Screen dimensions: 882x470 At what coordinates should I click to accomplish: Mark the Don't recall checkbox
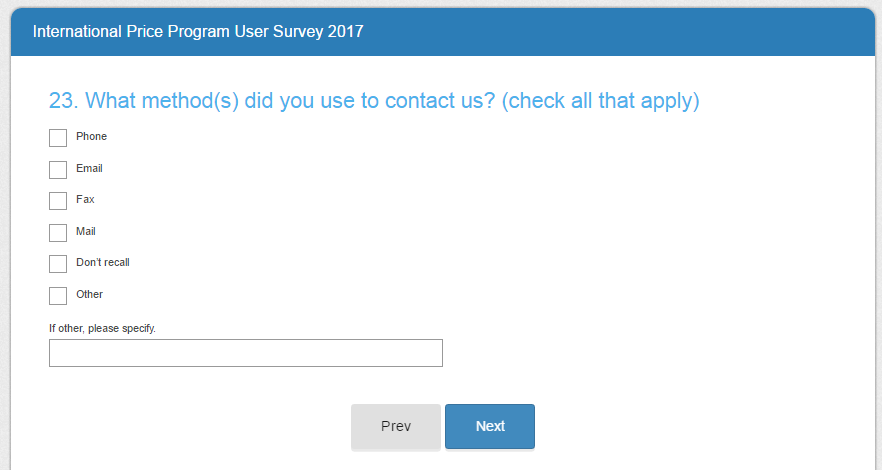point(58,264)
